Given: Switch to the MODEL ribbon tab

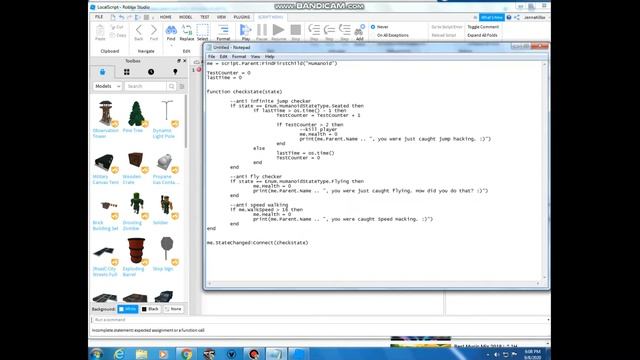Looking at the screenshot, I should pyautogui.click(x=185, y=17).
